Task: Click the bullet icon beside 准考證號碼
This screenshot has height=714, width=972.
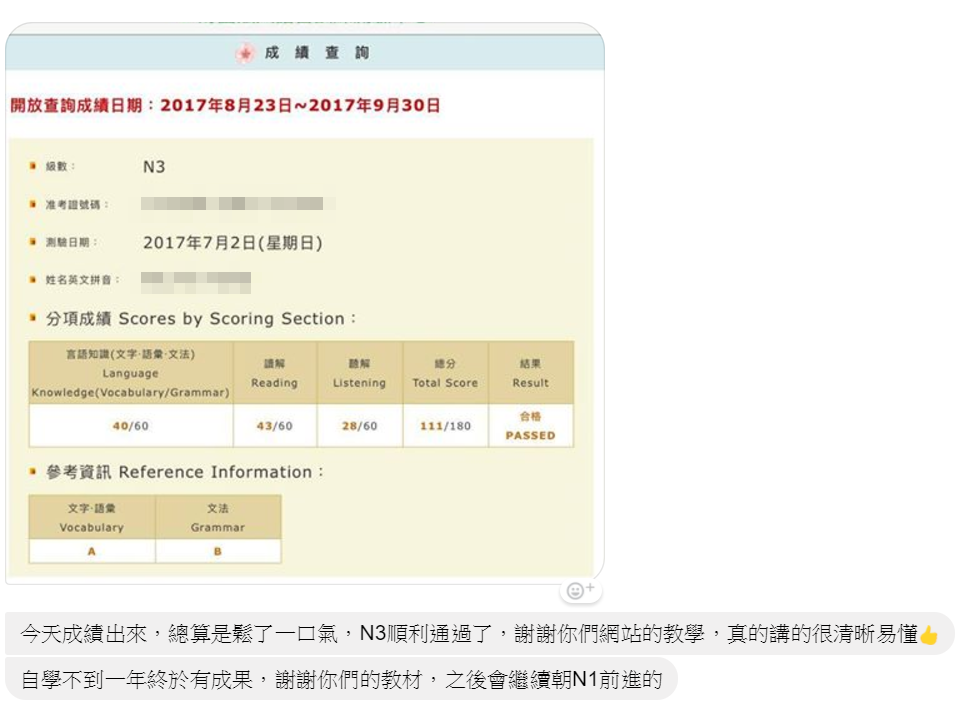Action: 33,204
